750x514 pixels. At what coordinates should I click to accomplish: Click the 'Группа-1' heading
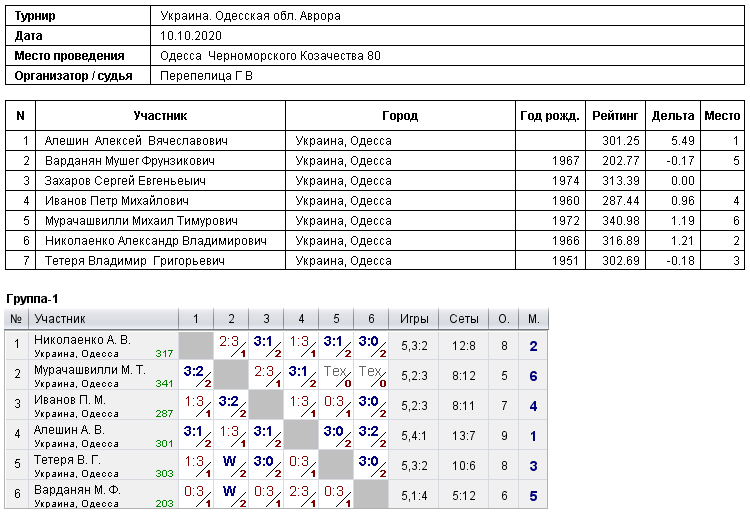[33, 299]
